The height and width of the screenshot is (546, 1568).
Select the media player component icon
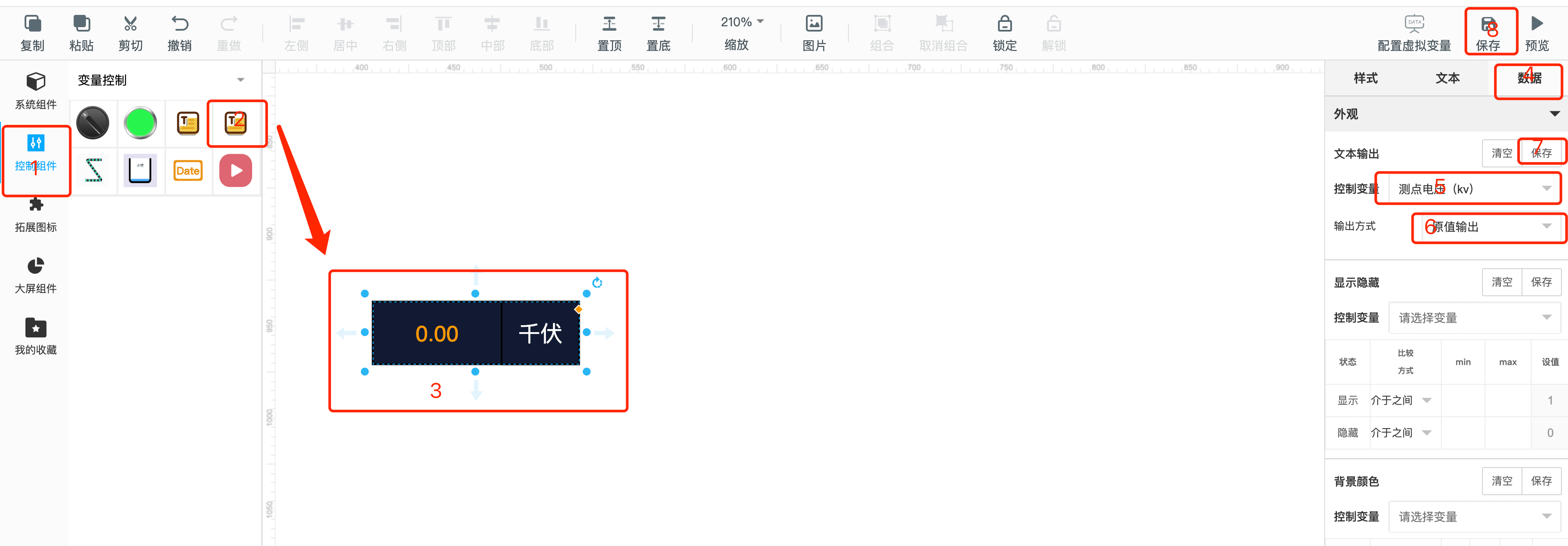232,170
